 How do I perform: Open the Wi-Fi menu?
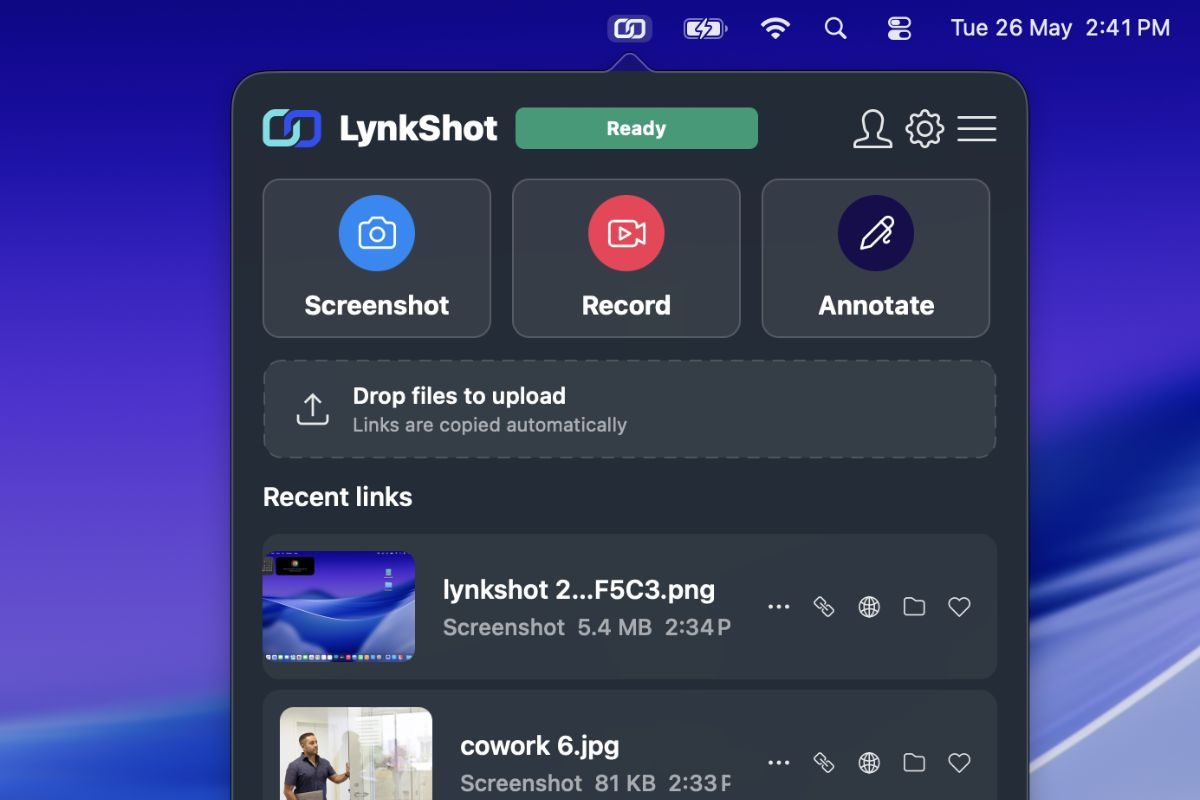[x=775, y=28]
